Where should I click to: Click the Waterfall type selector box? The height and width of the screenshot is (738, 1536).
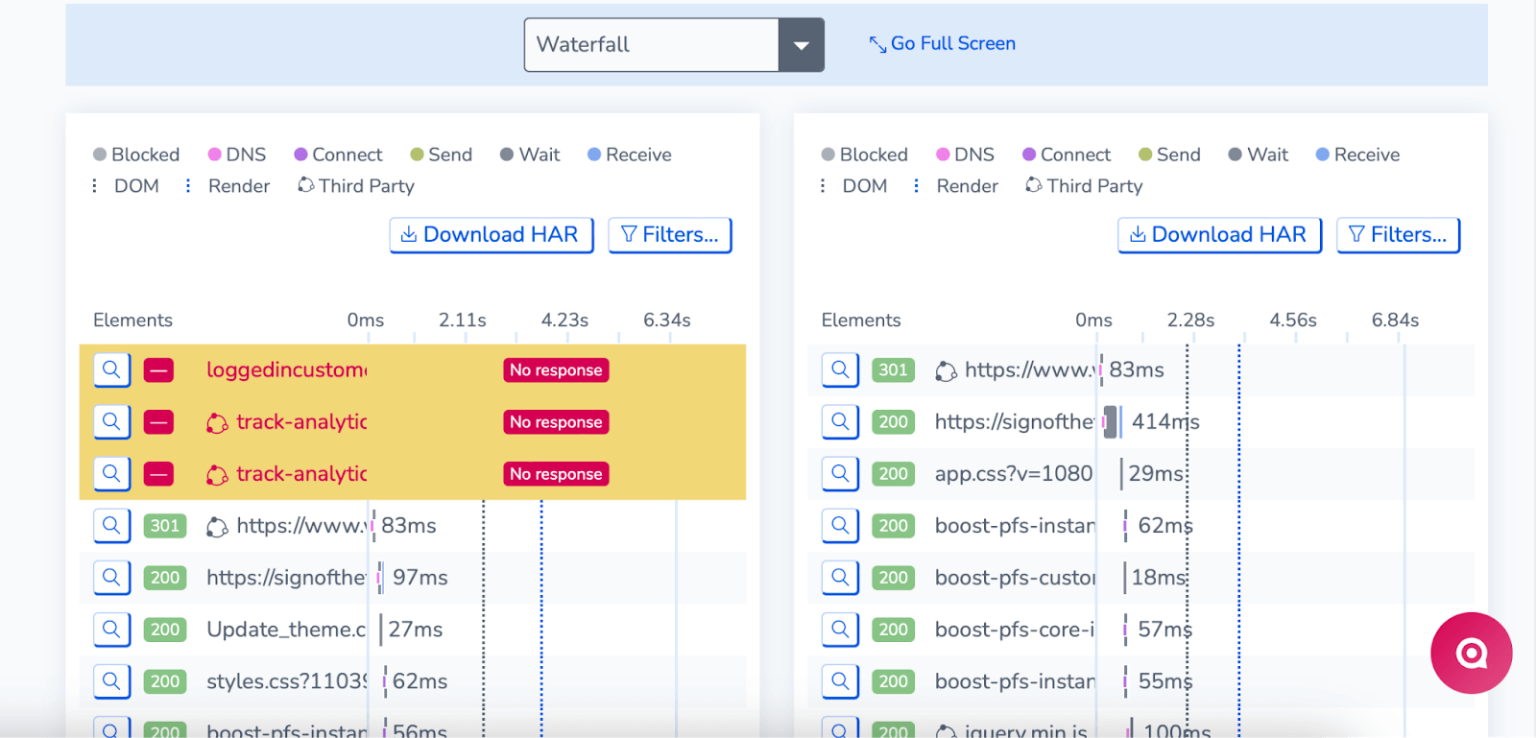point(650,44)
